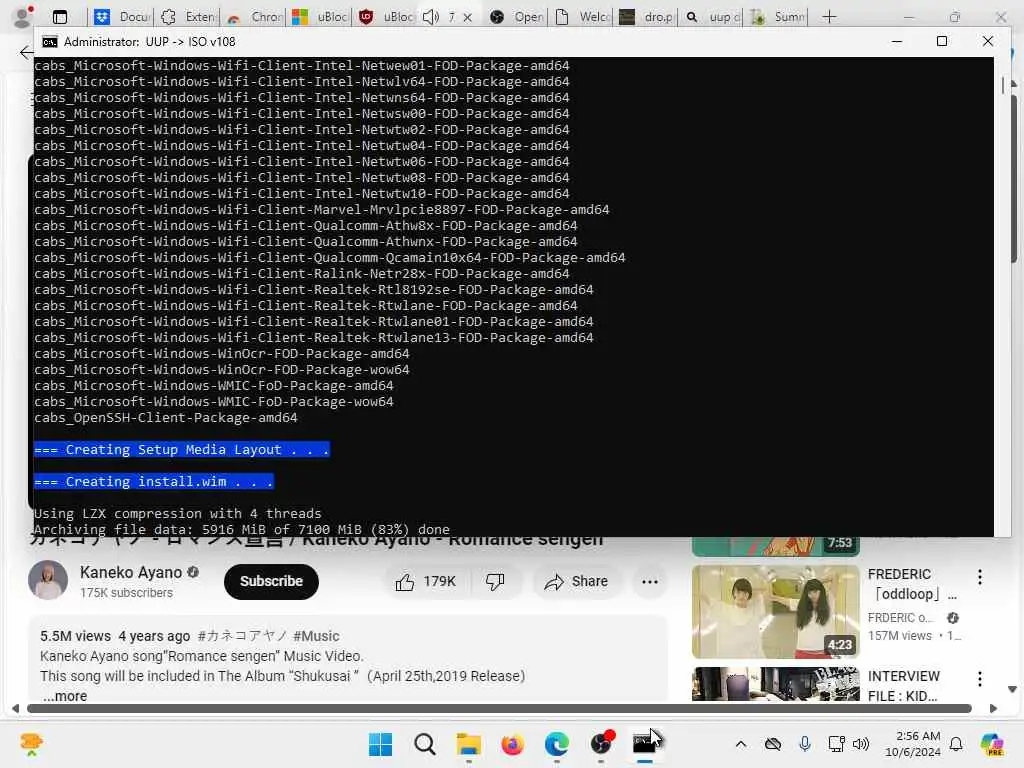
Task: Open the FREDERIC 'oddloop' video title
Action: pos(911,584)
